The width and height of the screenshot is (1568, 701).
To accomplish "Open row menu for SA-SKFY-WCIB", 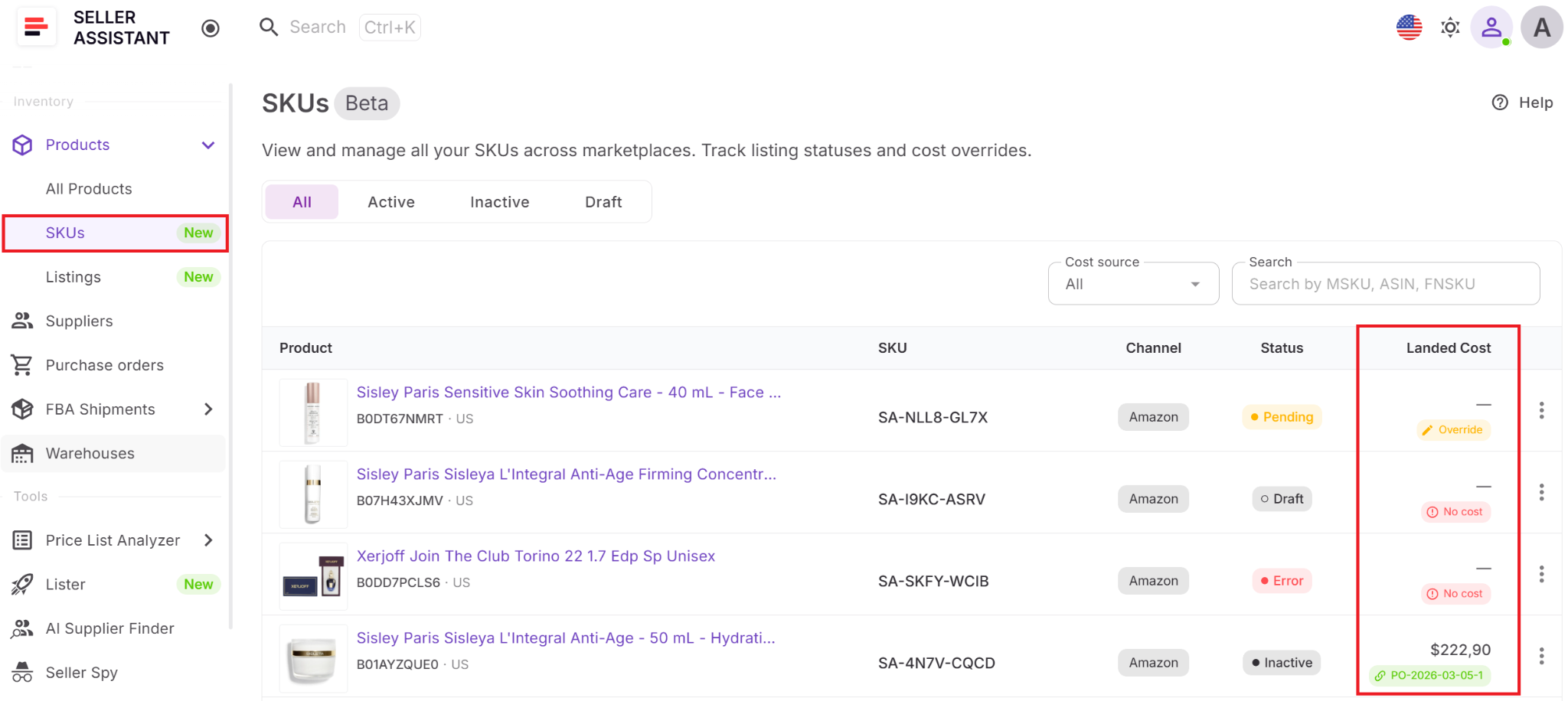I will [1541, 575].
